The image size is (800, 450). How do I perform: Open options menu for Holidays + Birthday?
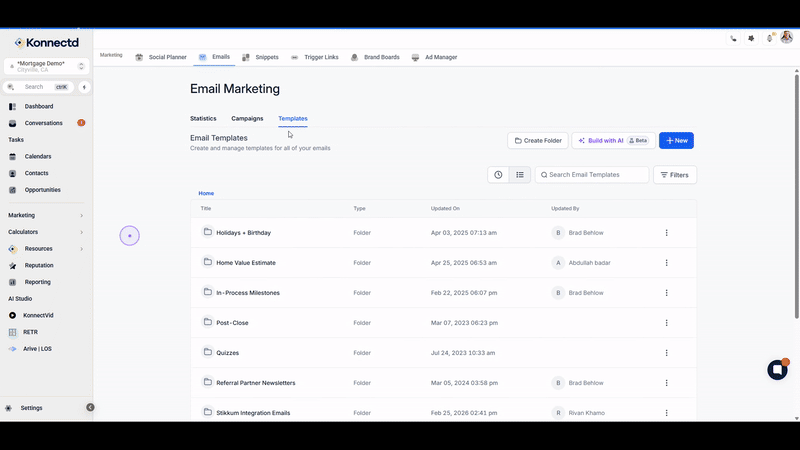(666, 233)
